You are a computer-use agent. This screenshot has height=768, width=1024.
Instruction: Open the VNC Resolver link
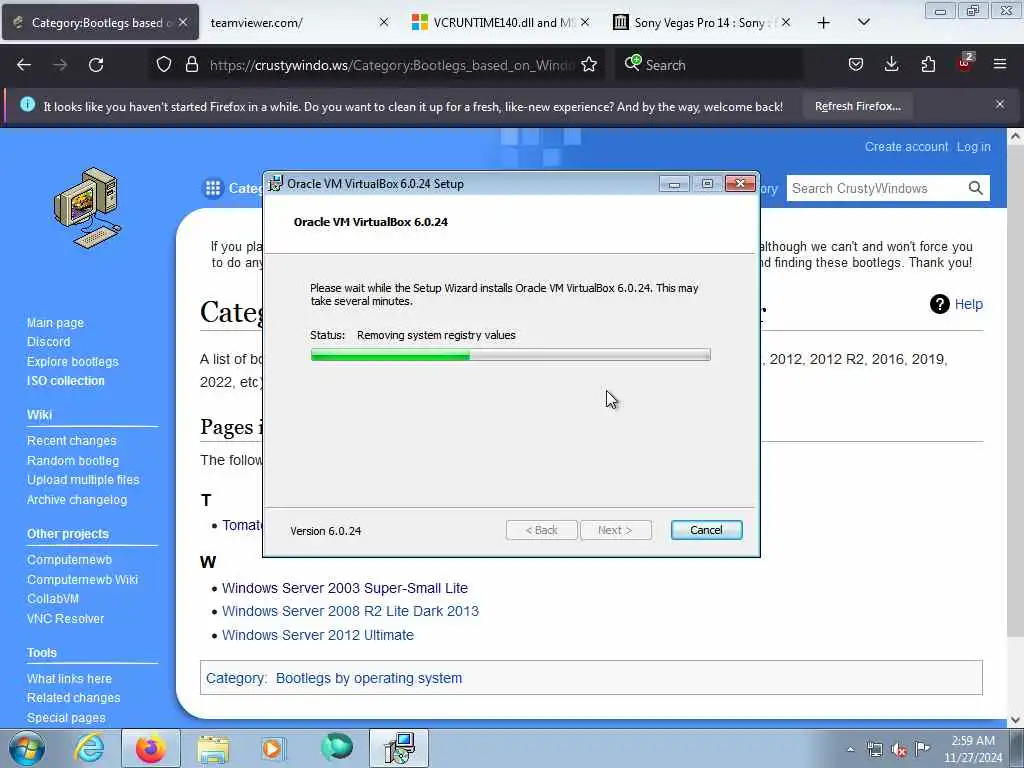tap(65, 618)
